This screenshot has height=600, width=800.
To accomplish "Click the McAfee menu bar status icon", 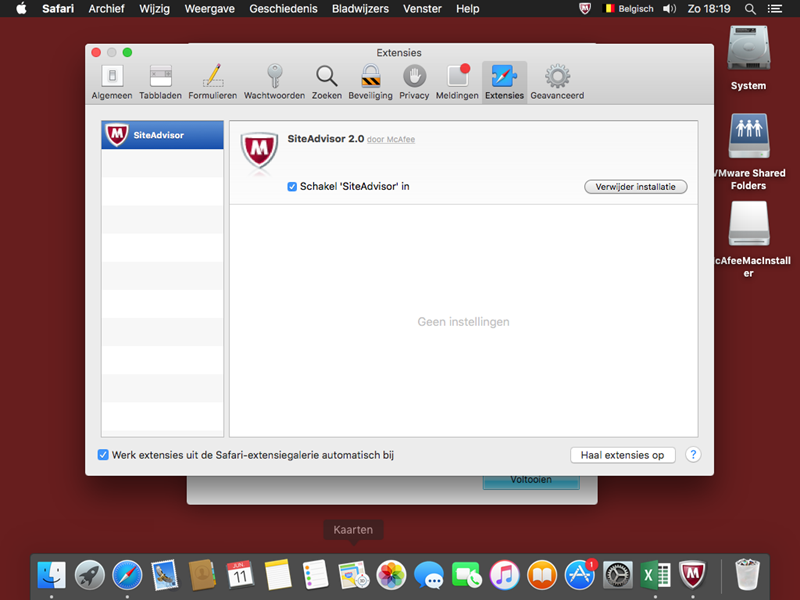I will coord(585,9).
